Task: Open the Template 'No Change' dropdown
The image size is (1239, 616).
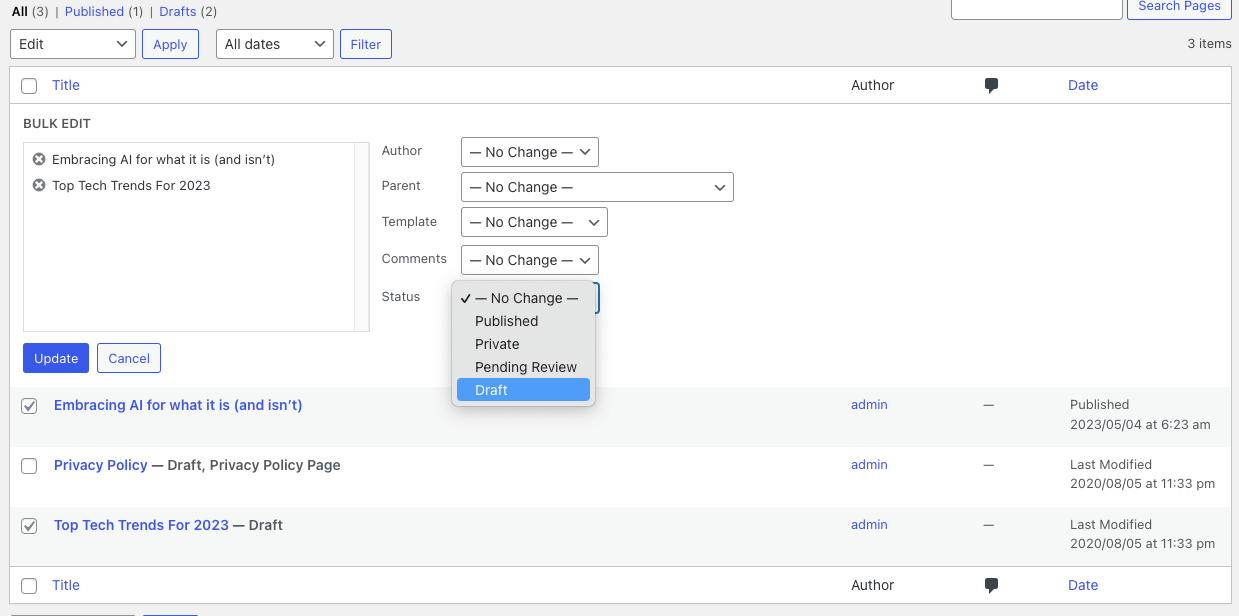Action: (x=534, y=222)
